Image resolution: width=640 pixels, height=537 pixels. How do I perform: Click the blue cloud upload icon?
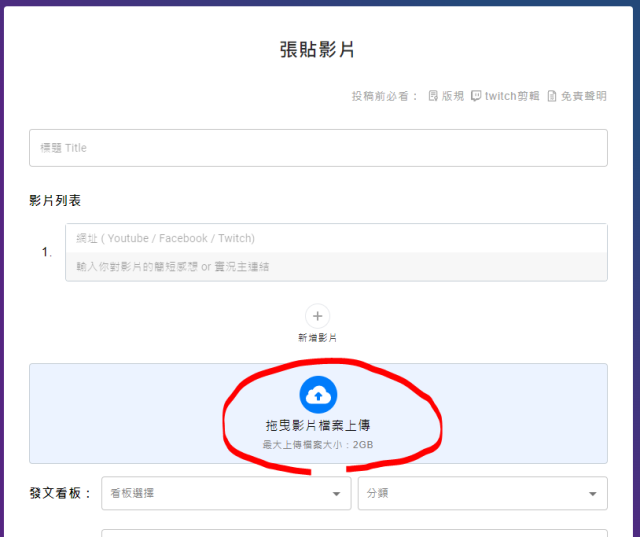click(x=318, y=396)
